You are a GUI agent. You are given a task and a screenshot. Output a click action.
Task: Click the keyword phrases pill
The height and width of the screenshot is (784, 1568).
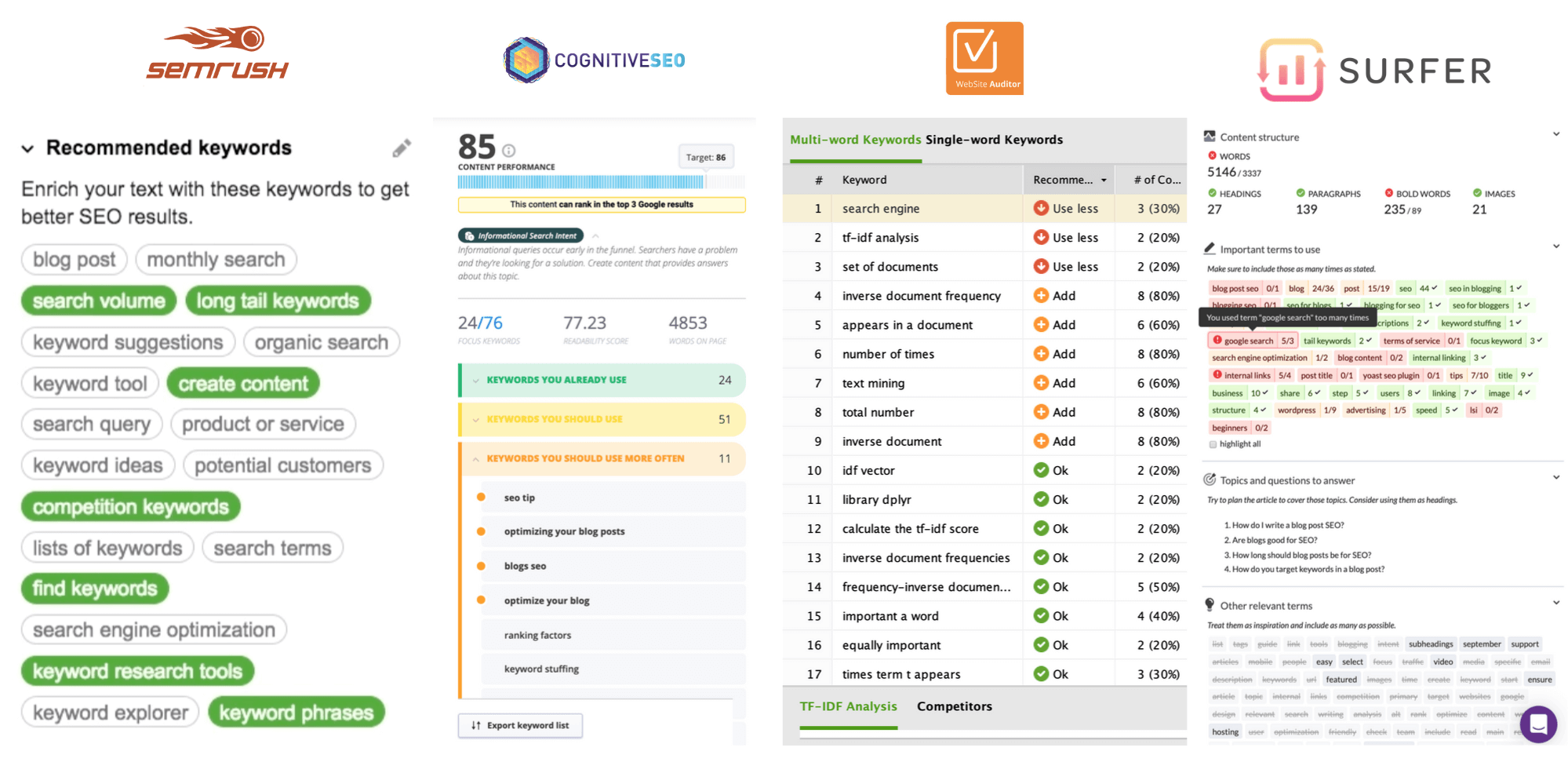[297, 712]
